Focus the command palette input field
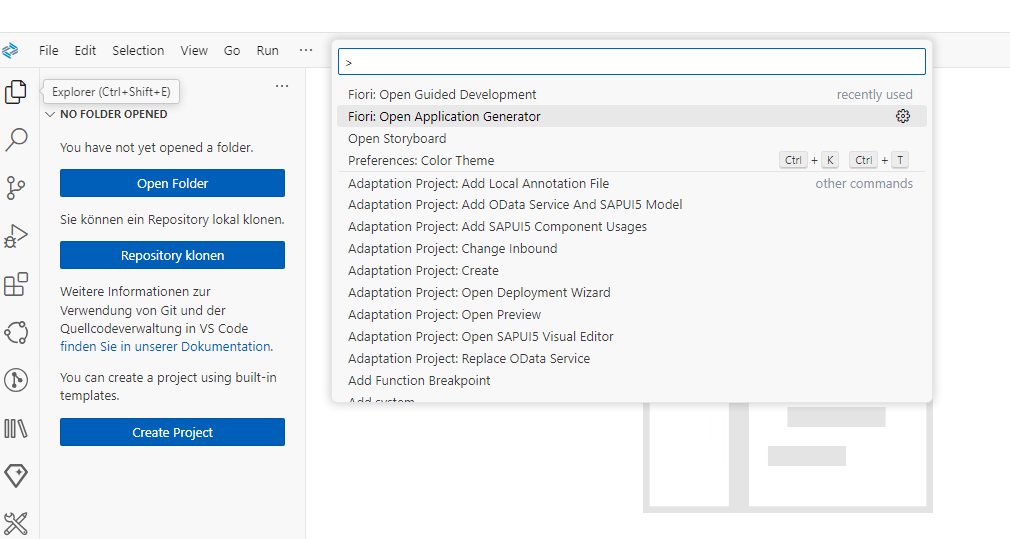The image size is (1010, 539). pos(632,62)
